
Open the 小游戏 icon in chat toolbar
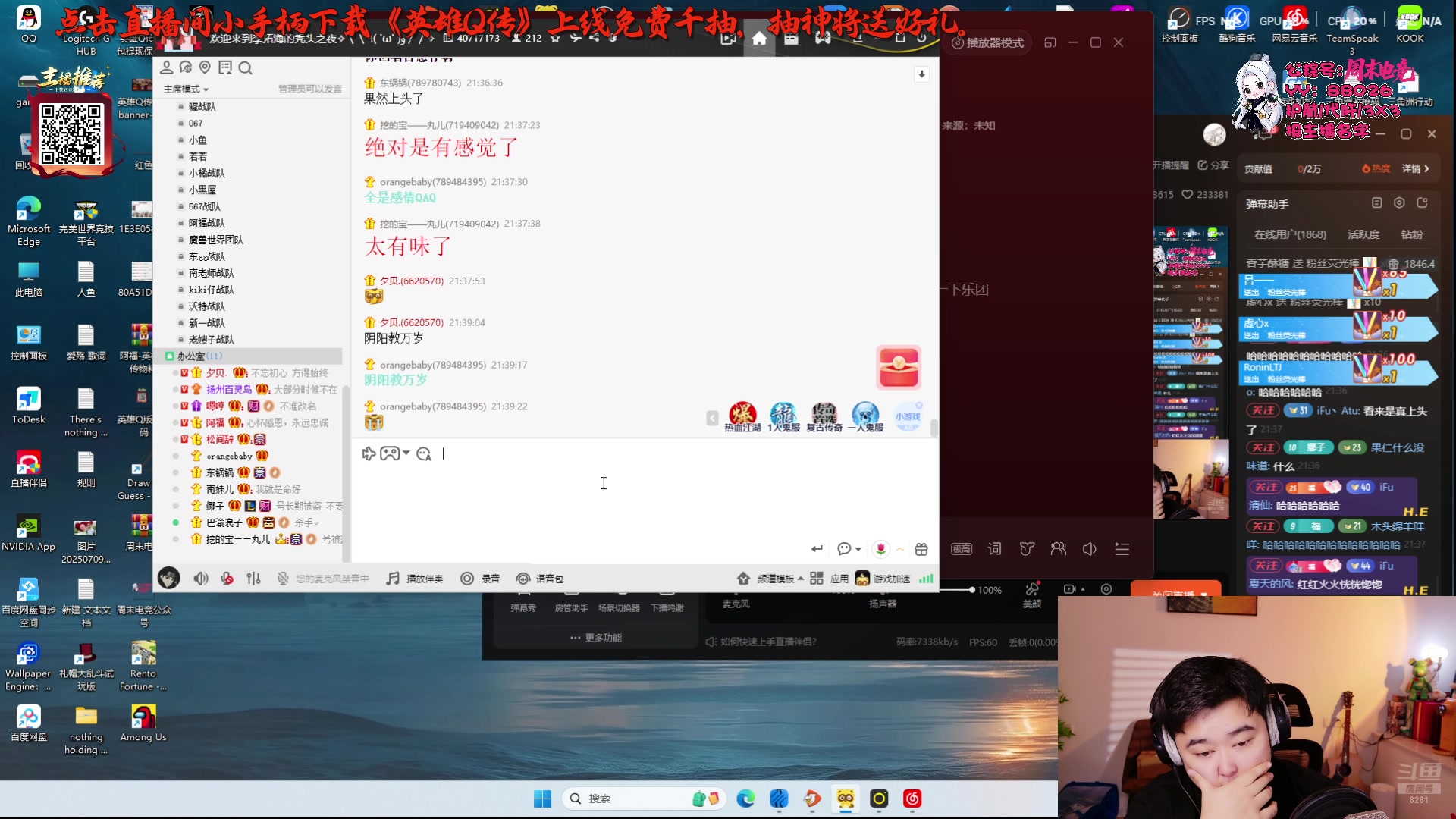(908, 416)
